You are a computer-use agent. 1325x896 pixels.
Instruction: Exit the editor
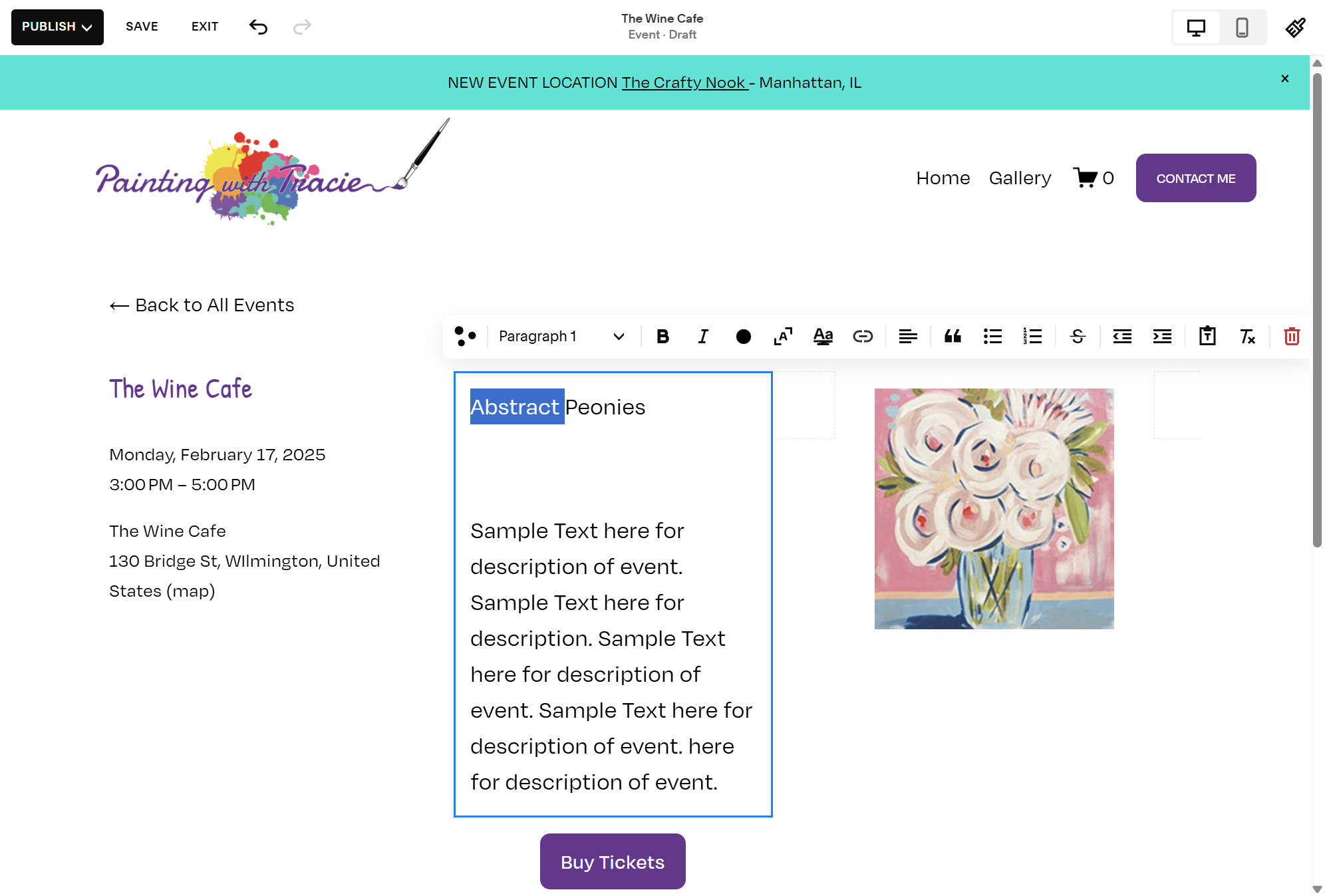pyautogui.click(x=205, y=27)
